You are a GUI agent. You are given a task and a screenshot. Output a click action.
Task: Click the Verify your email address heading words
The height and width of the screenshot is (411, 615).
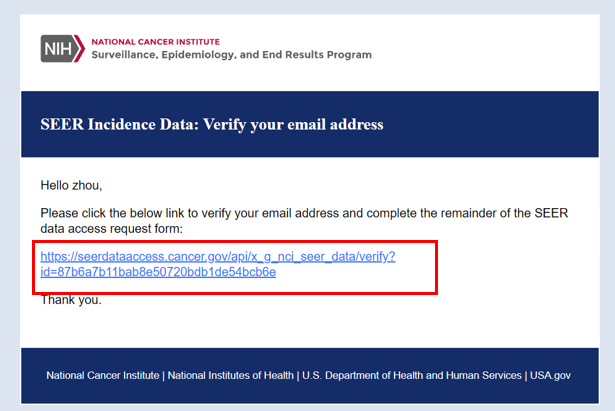coord(293,125)
